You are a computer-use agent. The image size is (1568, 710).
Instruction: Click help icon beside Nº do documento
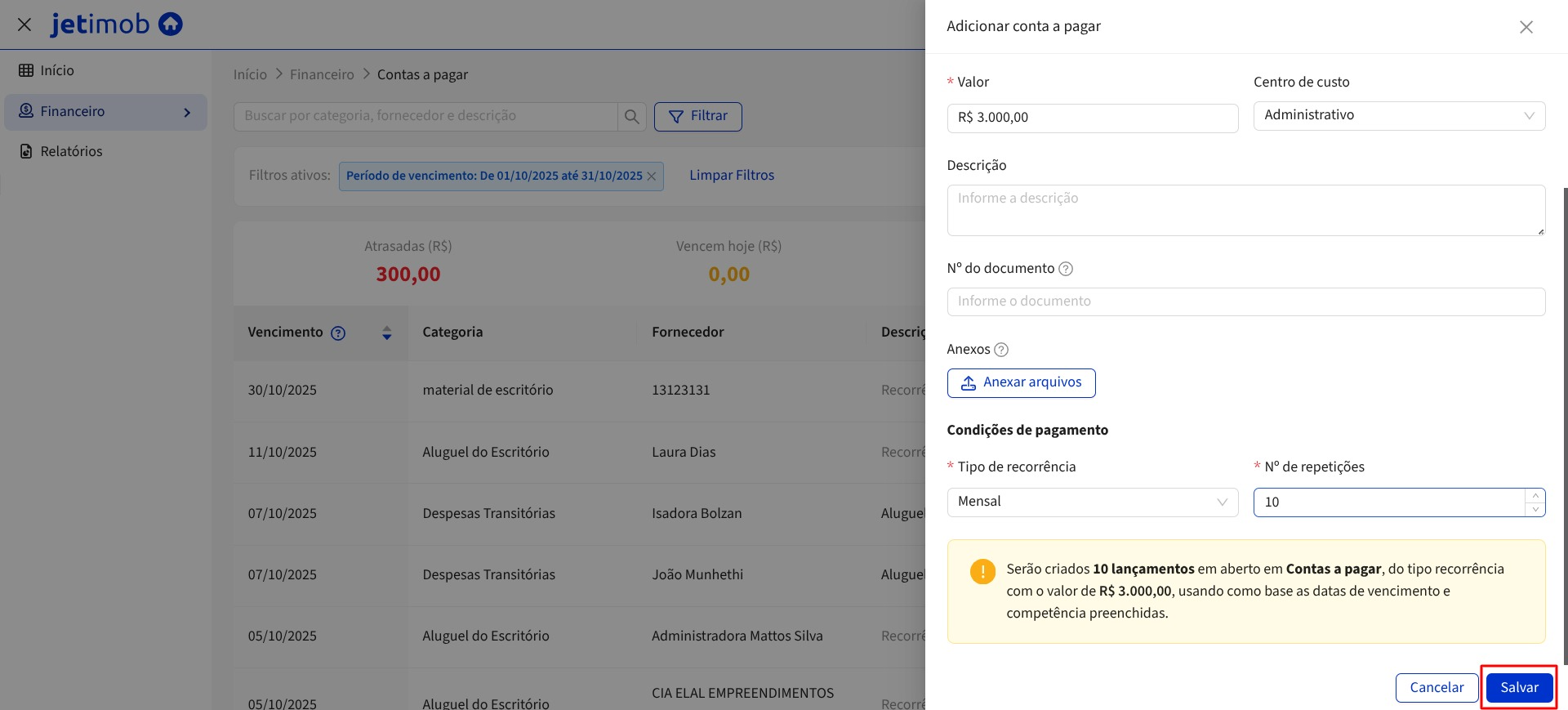tap(1066, 269)
